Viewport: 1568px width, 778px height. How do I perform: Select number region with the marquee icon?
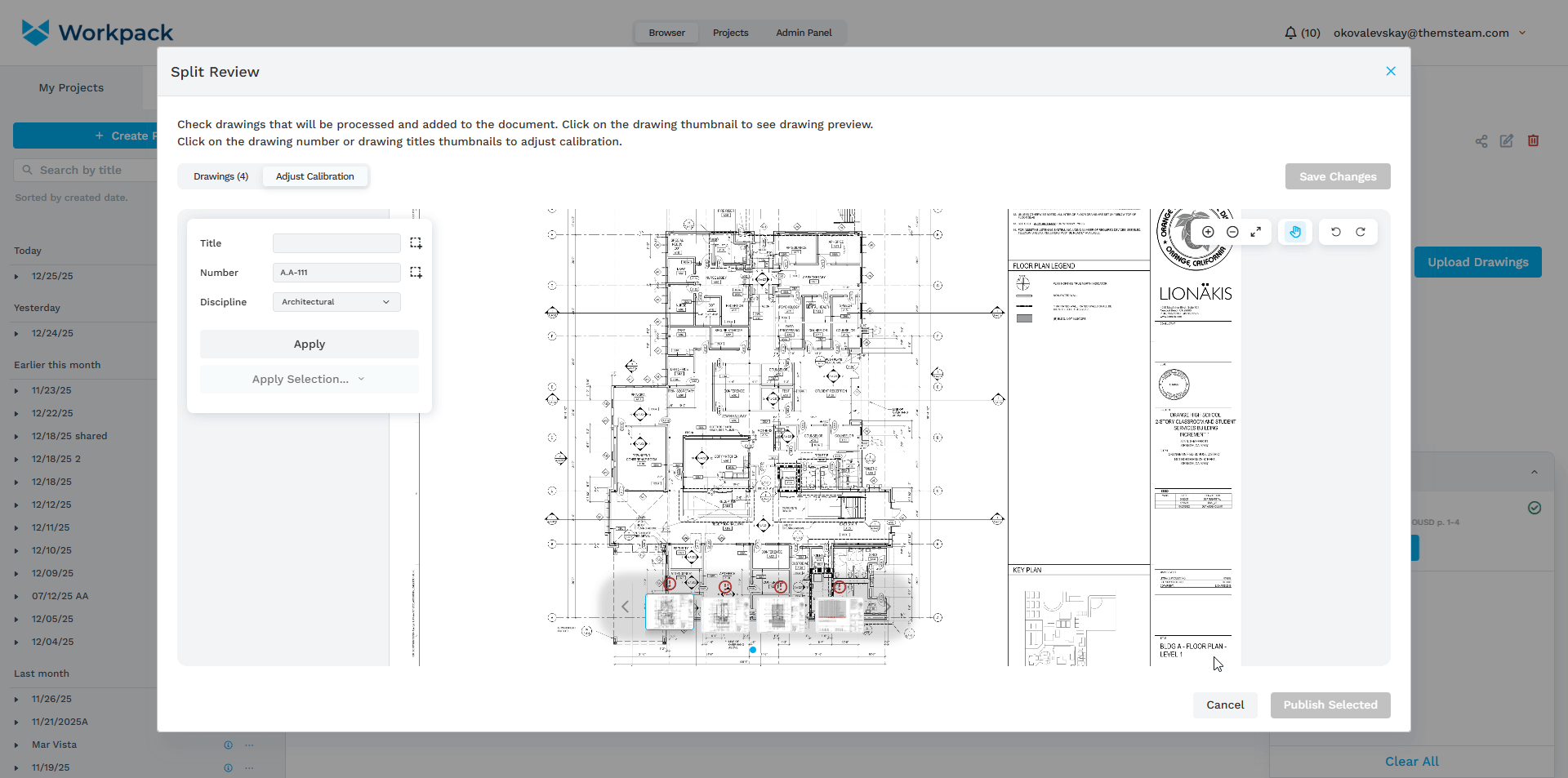pyautogui.click(x=416, y=273)
